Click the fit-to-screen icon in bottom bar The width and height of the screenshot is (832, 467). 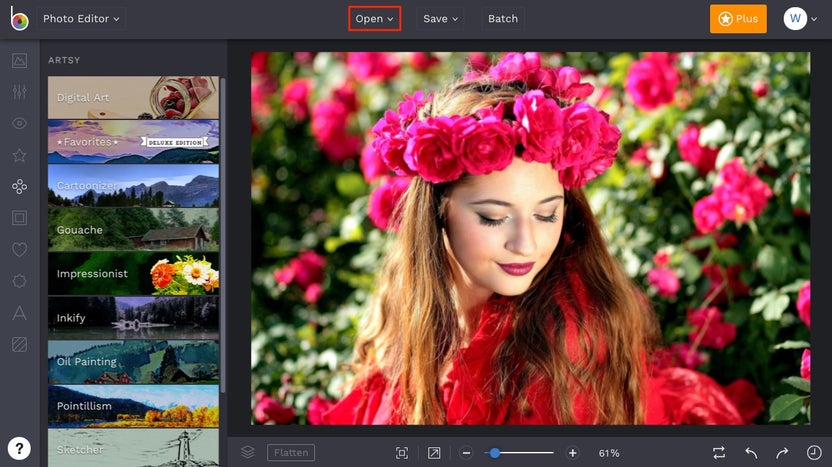402,453
